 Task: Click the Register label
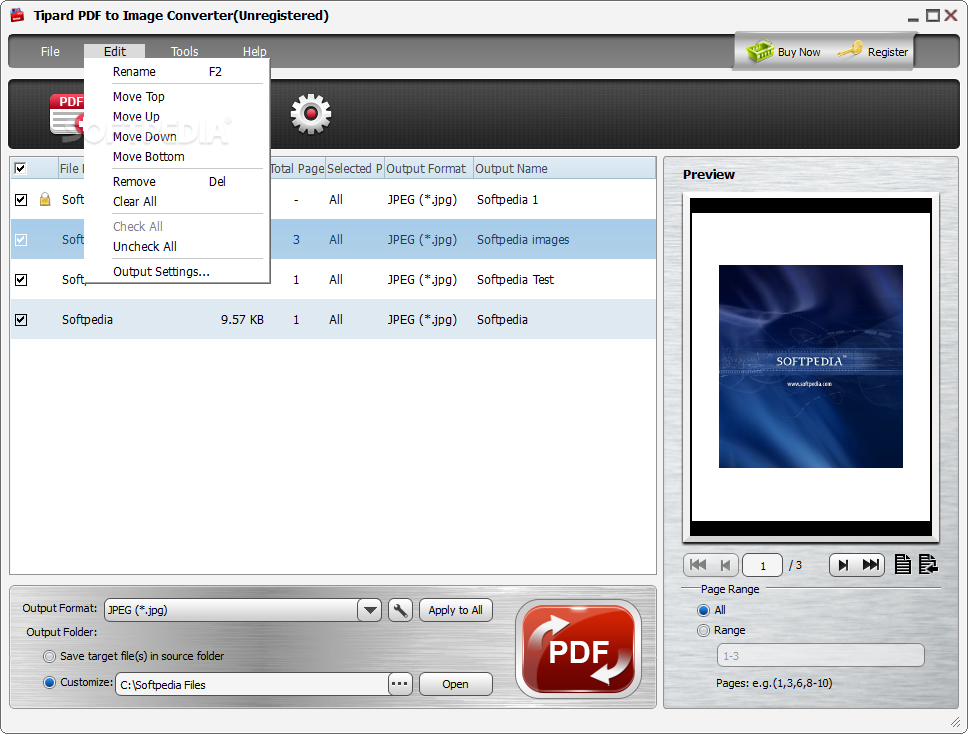point(888,52)
